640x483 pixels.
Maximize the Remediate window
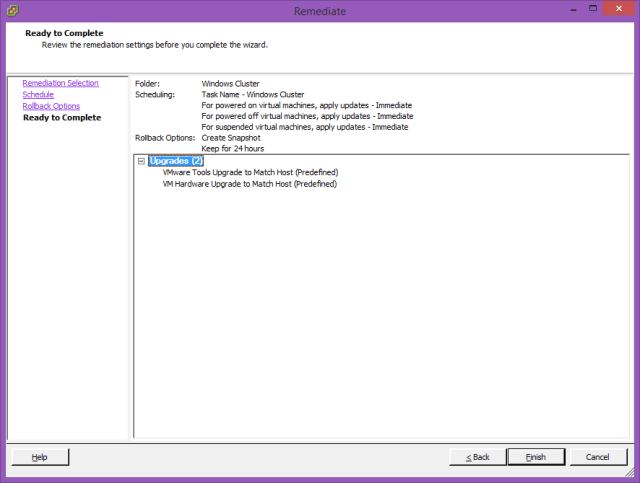593,8
